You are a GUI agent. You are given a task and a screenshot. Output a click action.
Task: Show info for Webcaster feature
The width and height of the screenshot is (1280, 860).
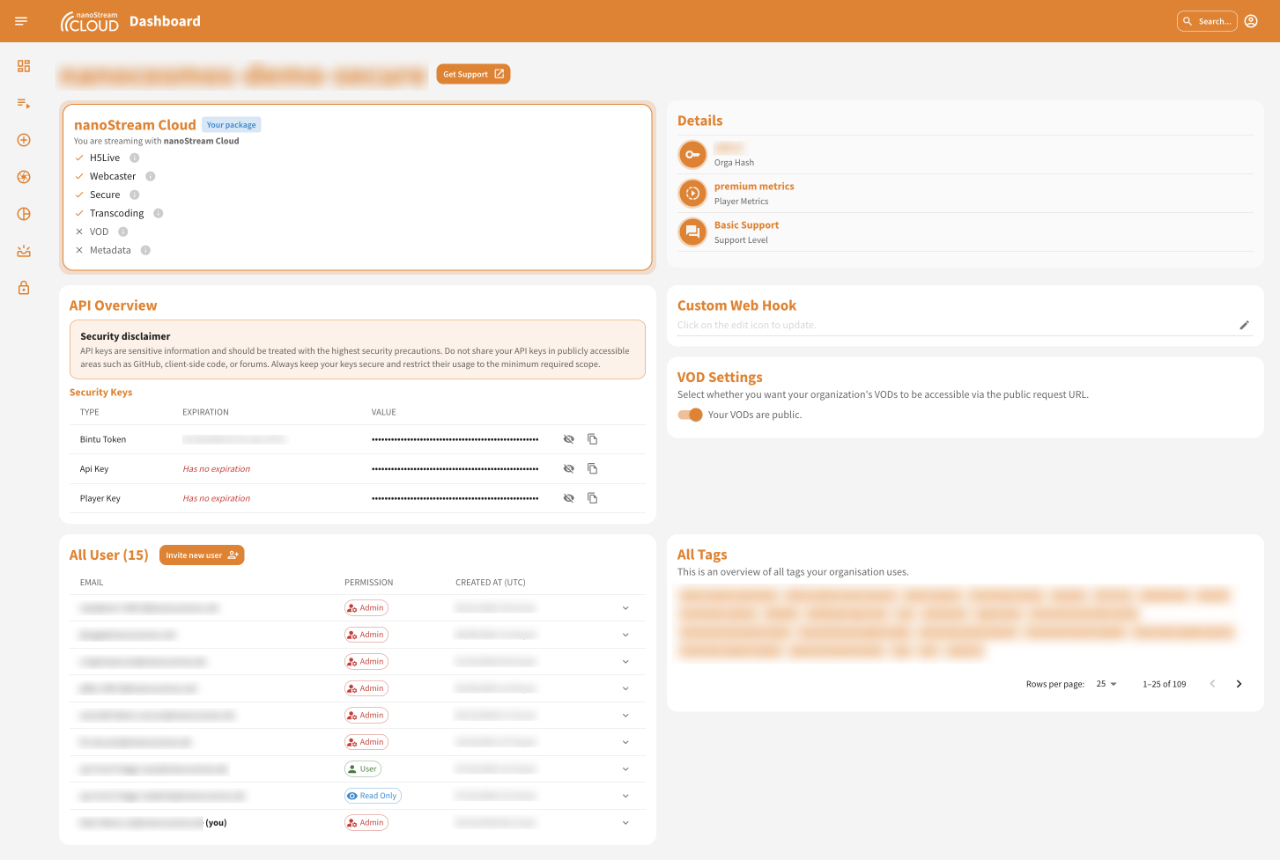point(150,176)
